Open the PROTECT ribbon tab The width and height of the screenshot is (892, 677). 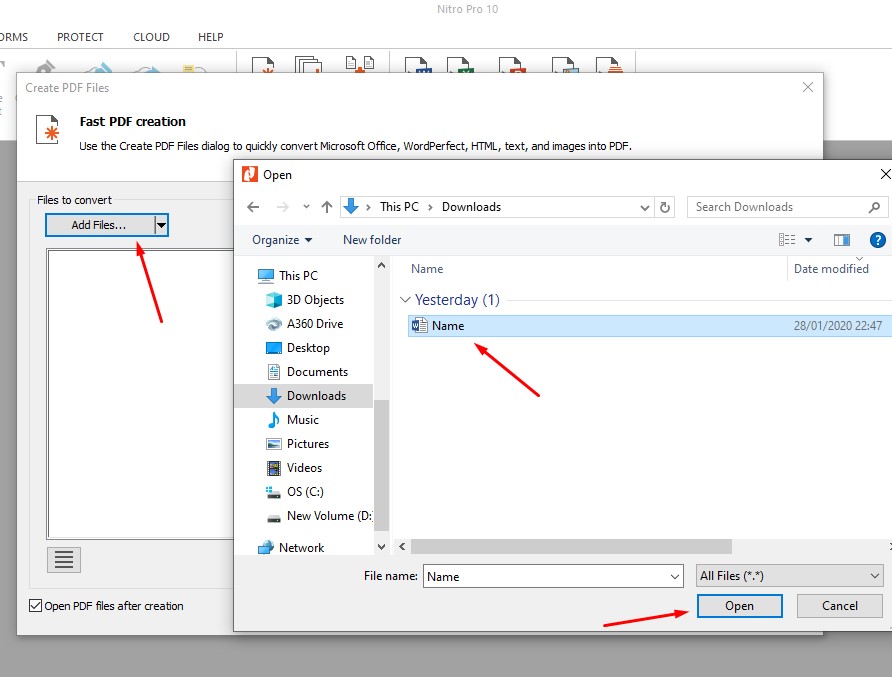tap(80, 37)
